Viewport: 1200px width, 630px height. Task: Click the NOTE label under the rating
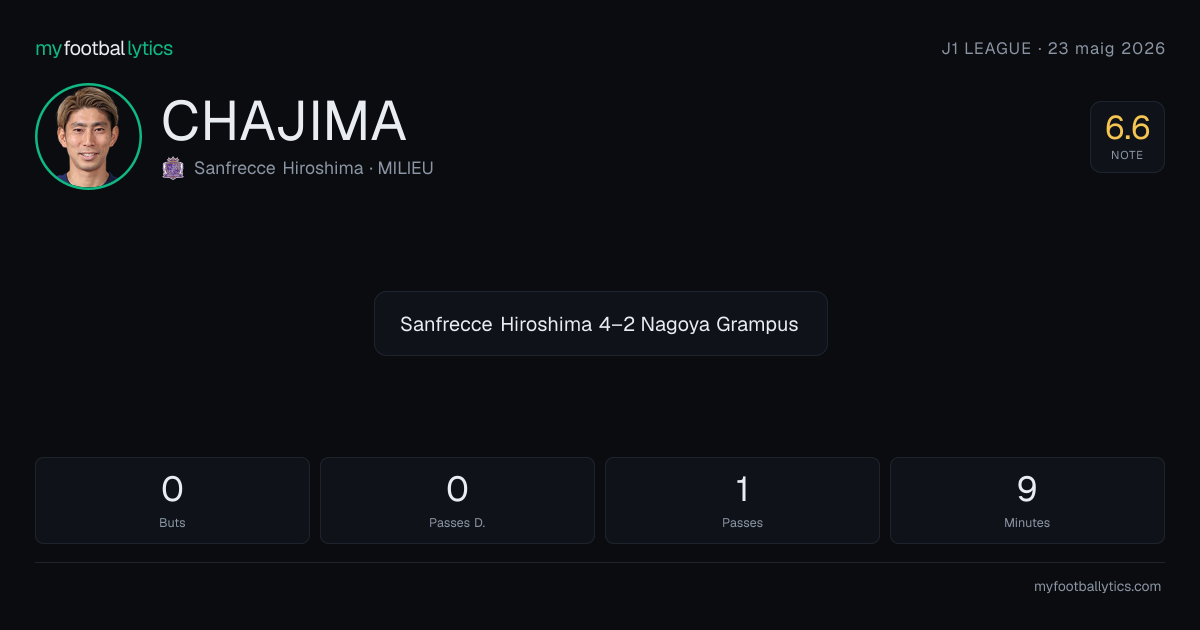tap(1127, 156)
